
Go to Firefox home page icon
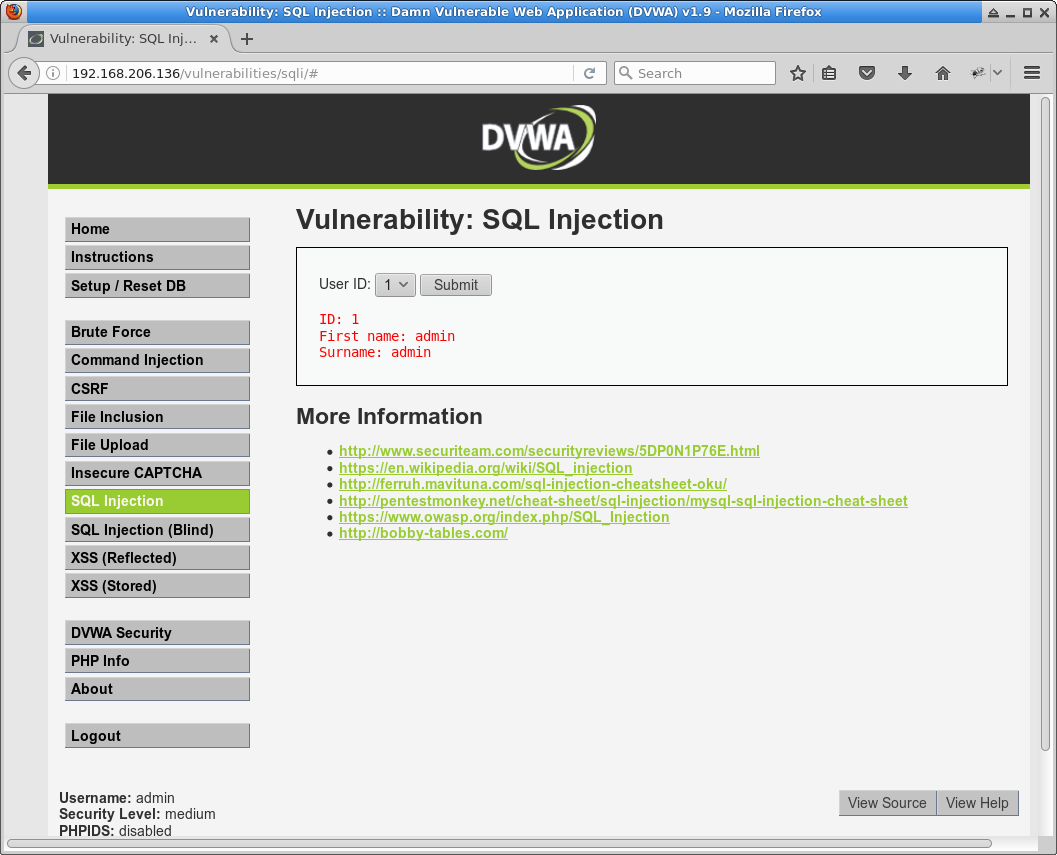pos(942,73)
